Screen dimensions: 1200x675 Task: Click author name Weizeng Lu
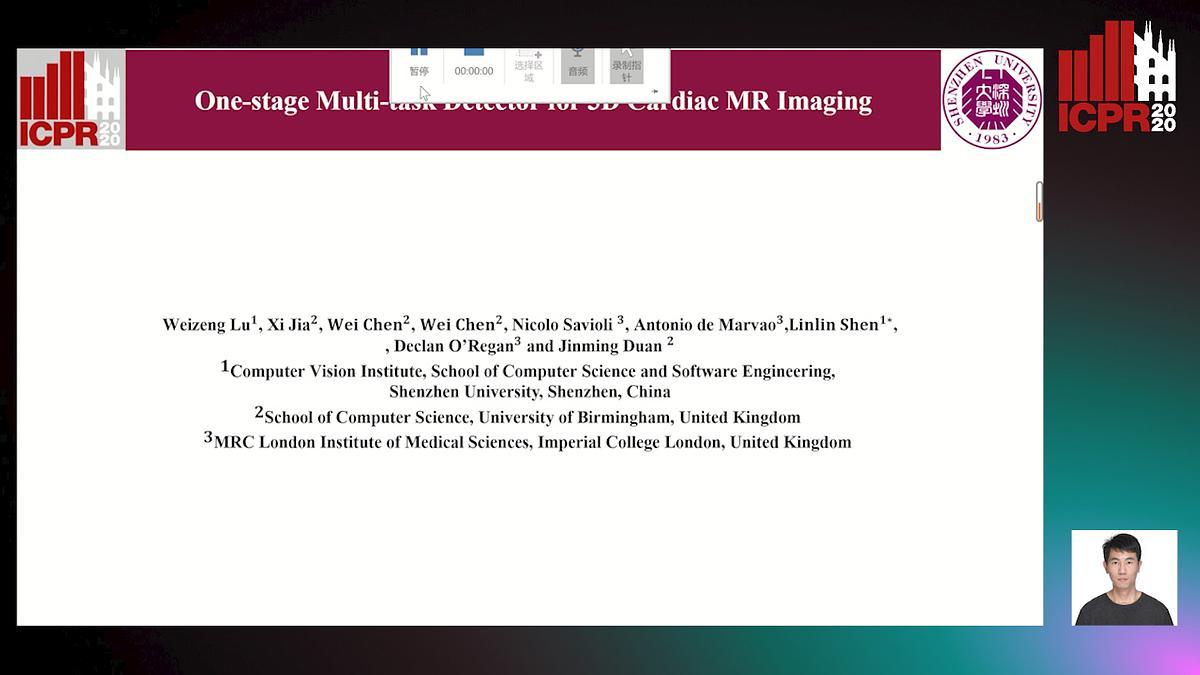tap(206, 324)
